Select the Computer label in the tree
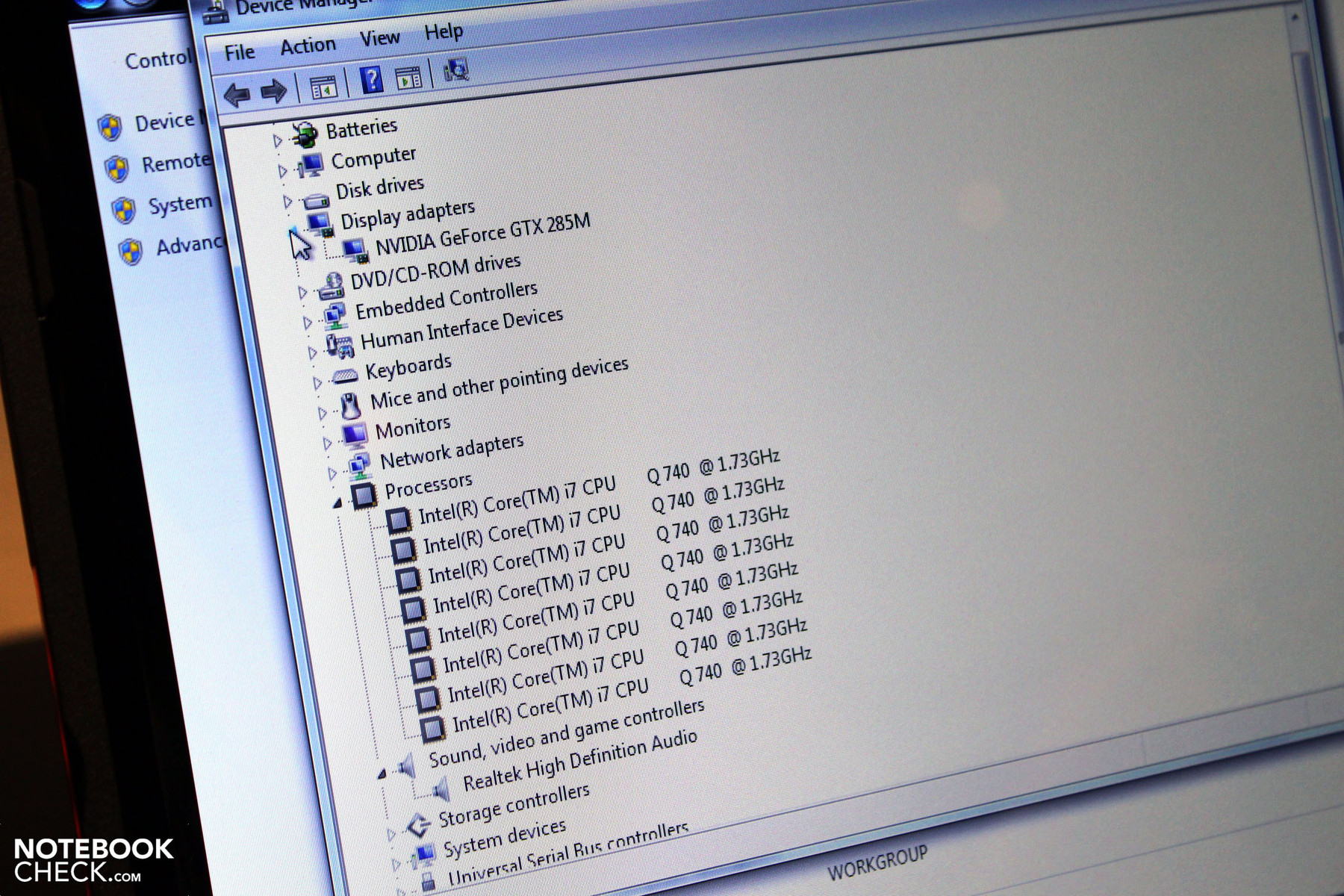Viewport: 1344px width, 896px height. (x=373, y=158)
